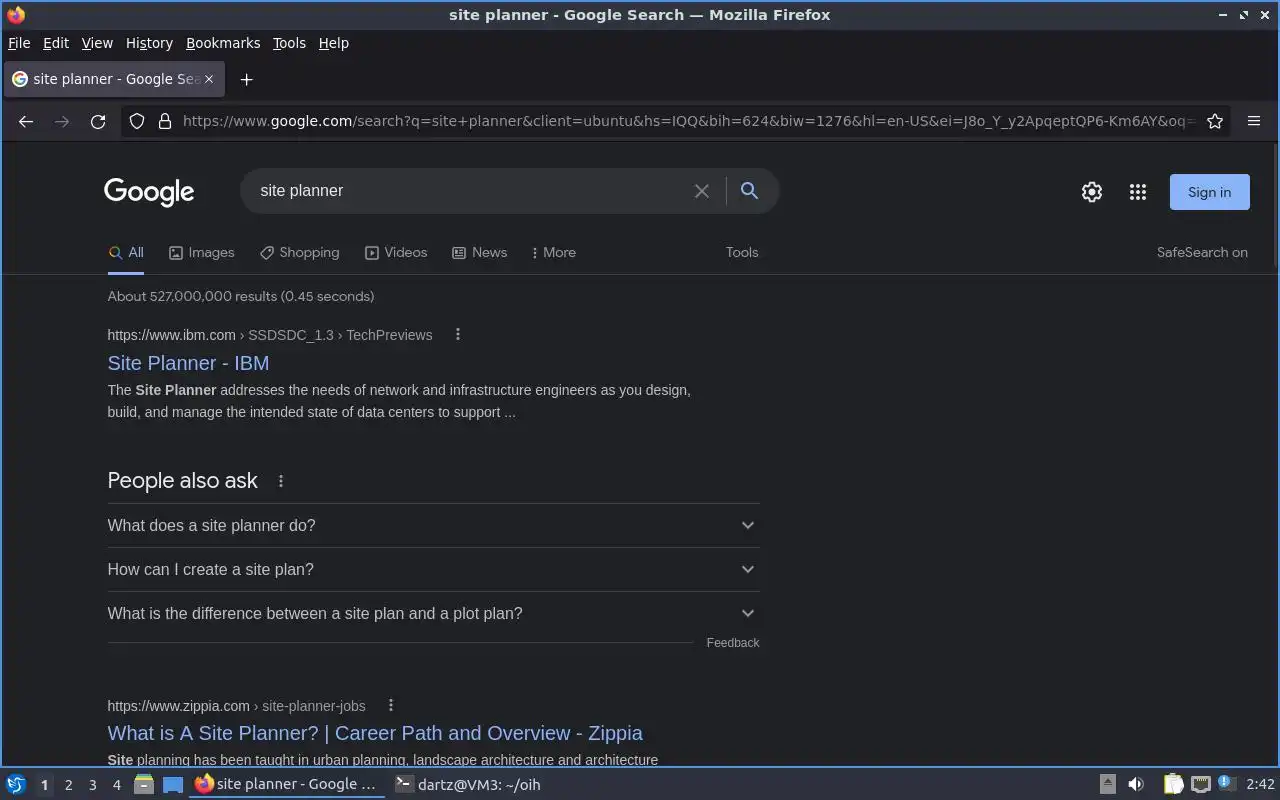Switch to workspace 3 in the taskbar

click(x=92, y=785)
